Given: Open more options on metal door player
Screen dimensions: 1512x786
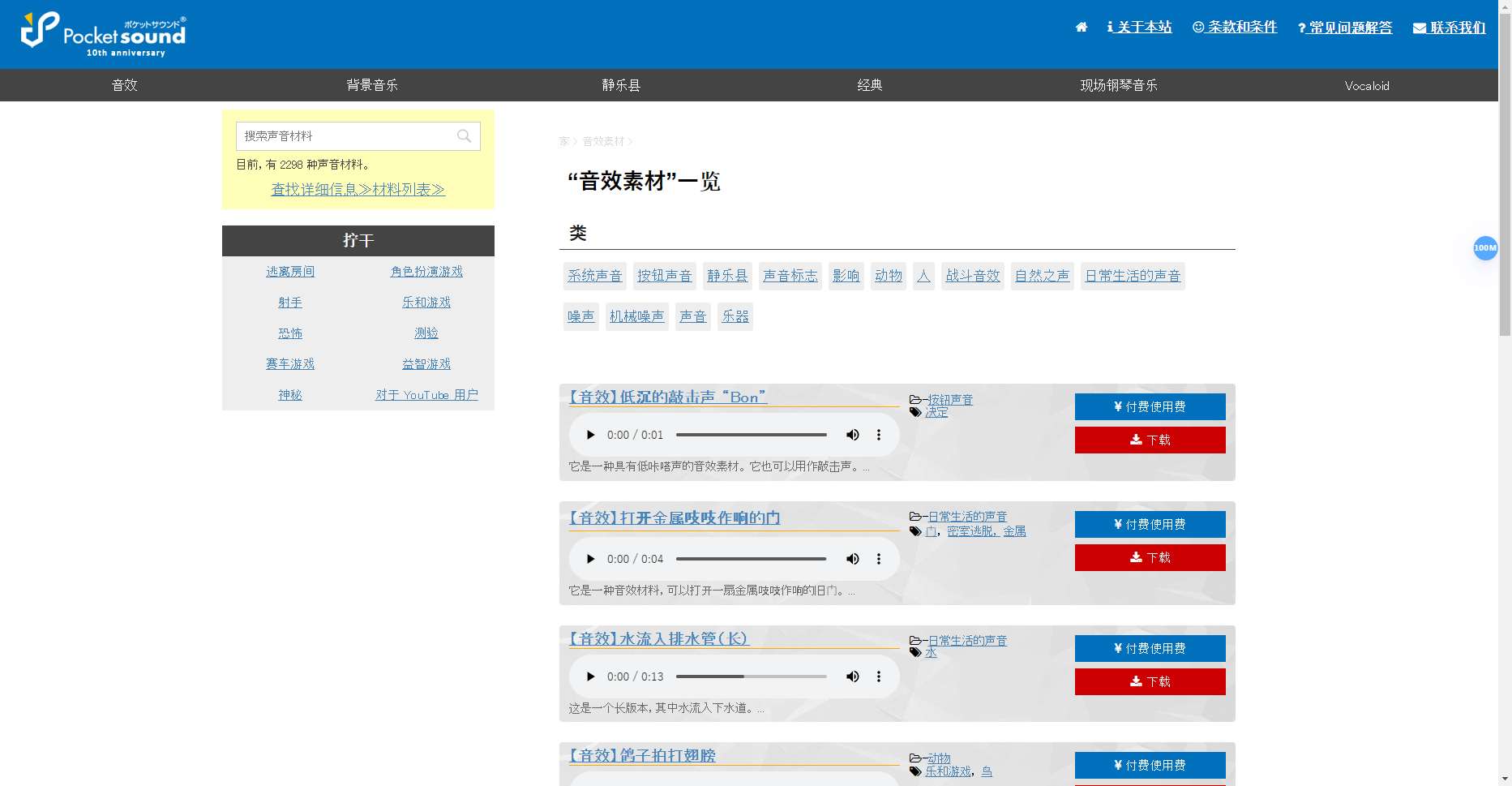Looking at the screenshot, I should (x=879, y=559).
